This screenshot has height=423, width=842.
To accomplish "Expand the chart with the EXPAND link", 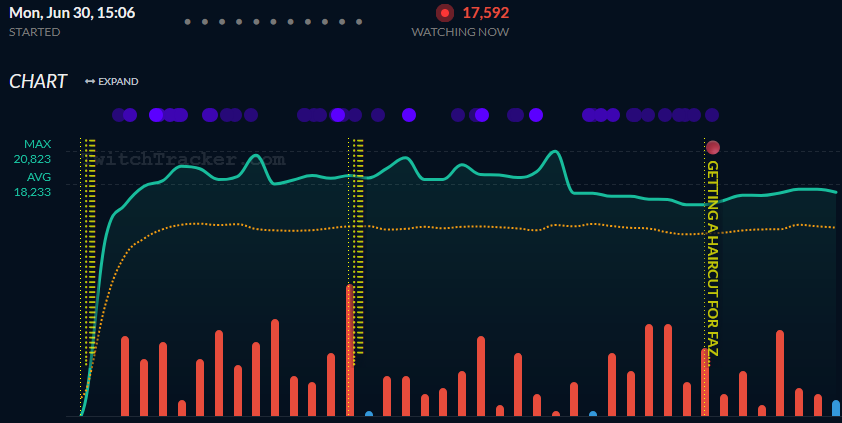I will pyautogui.click(x=112, y=82).
